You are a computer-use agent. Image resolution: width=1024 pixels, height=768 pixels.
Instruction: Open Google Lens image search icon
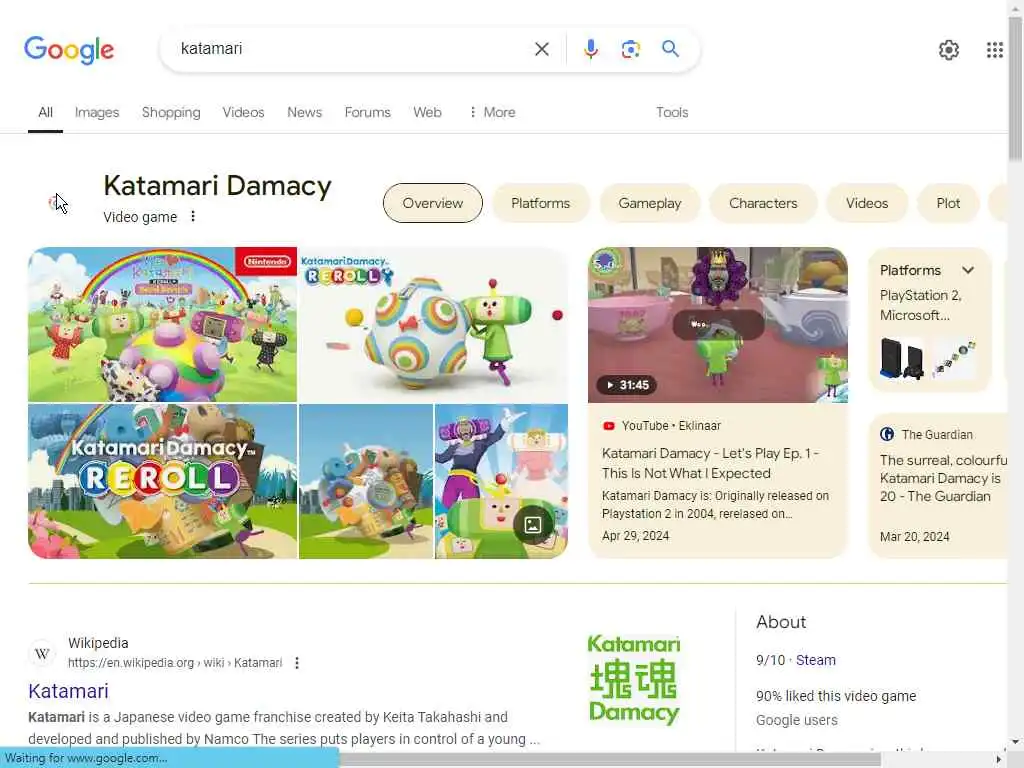[x=630, y=49]
